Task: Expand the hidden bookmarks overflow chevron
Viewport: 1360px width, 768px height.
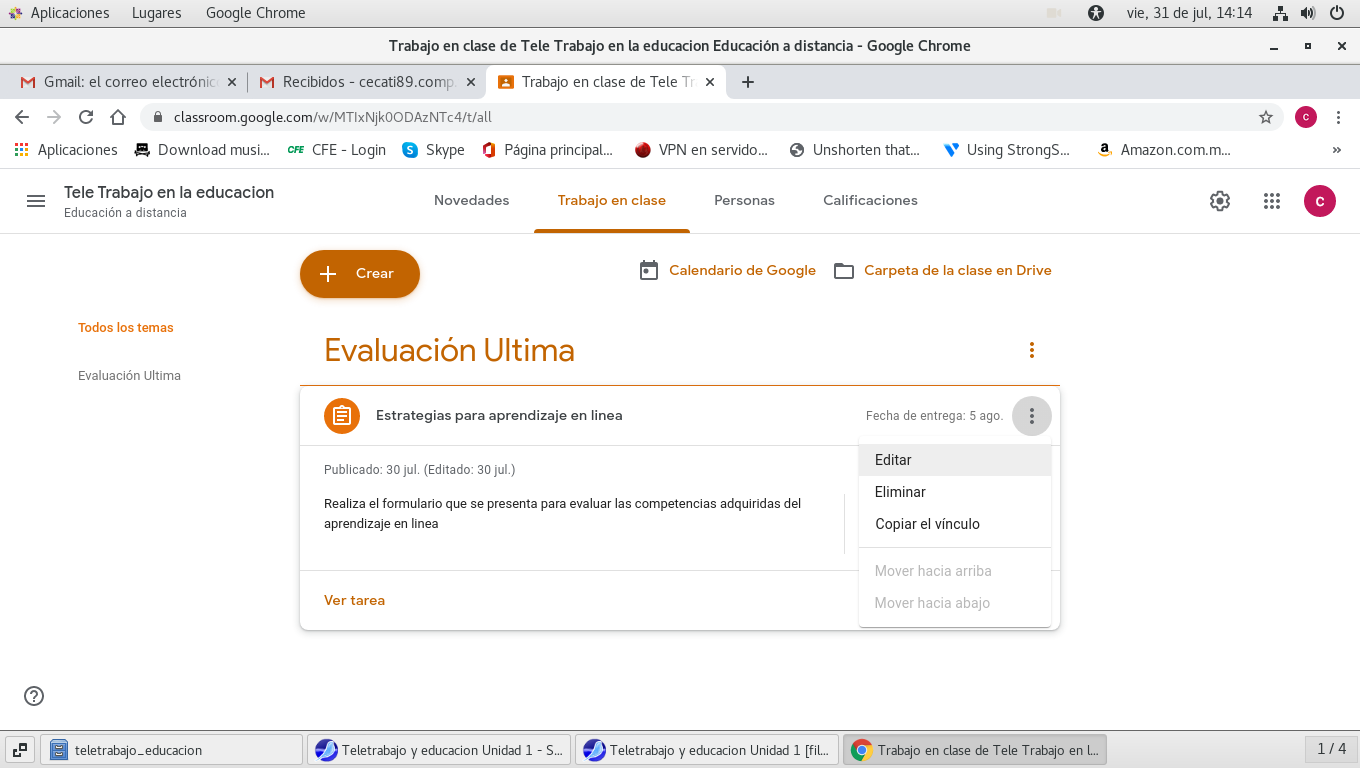Action: click(1336, 150)
